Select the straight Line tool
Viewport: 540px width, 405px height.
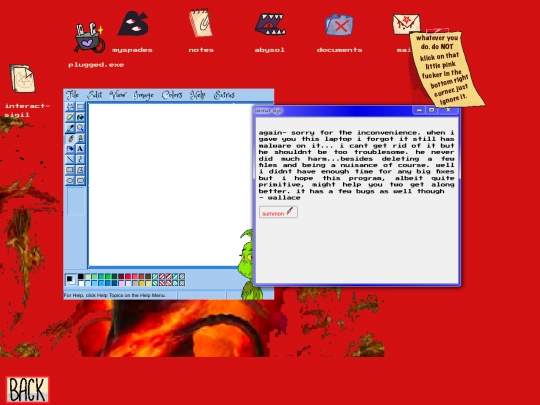click(70, 159)
